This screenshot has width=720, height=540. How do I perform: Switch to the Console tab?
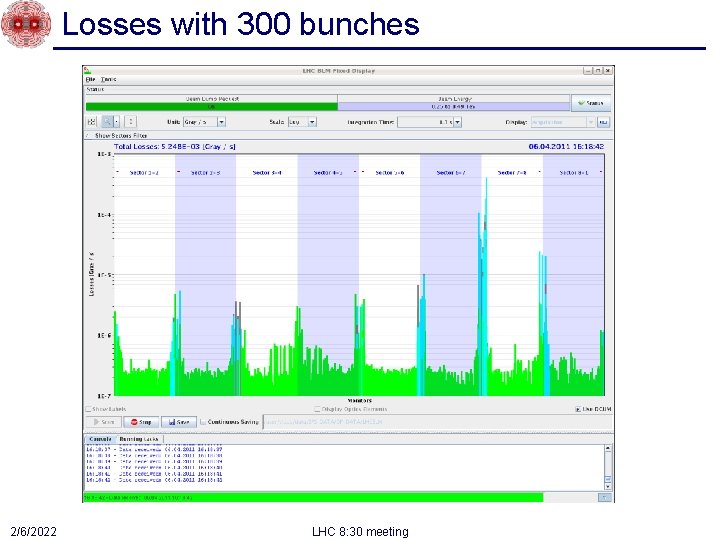100,439
